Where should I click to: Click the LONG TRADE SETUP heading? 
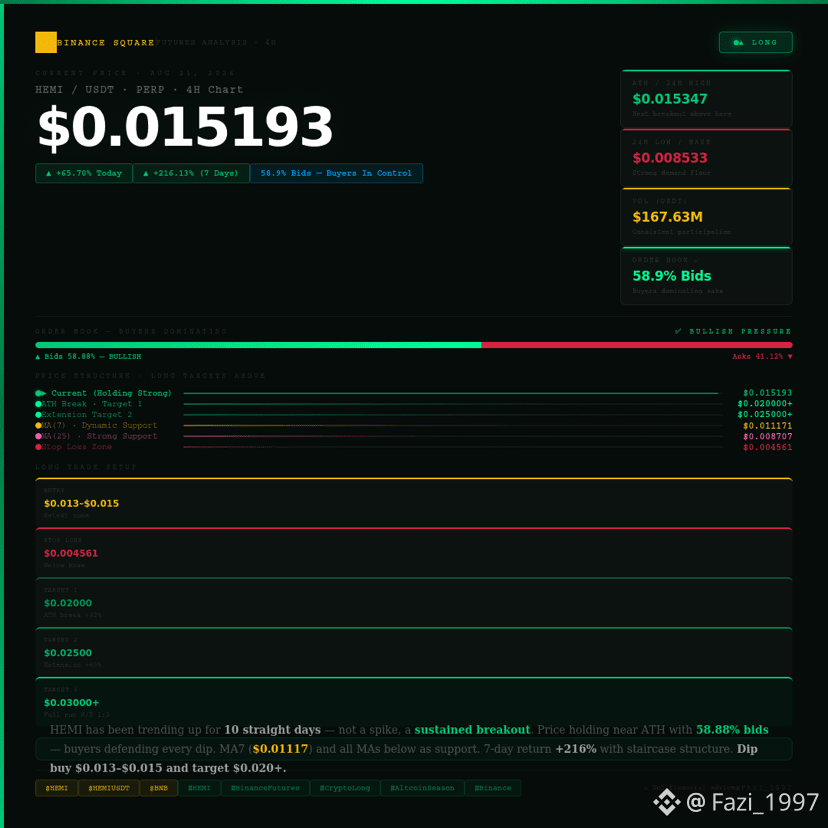click(x=86, y=467)
